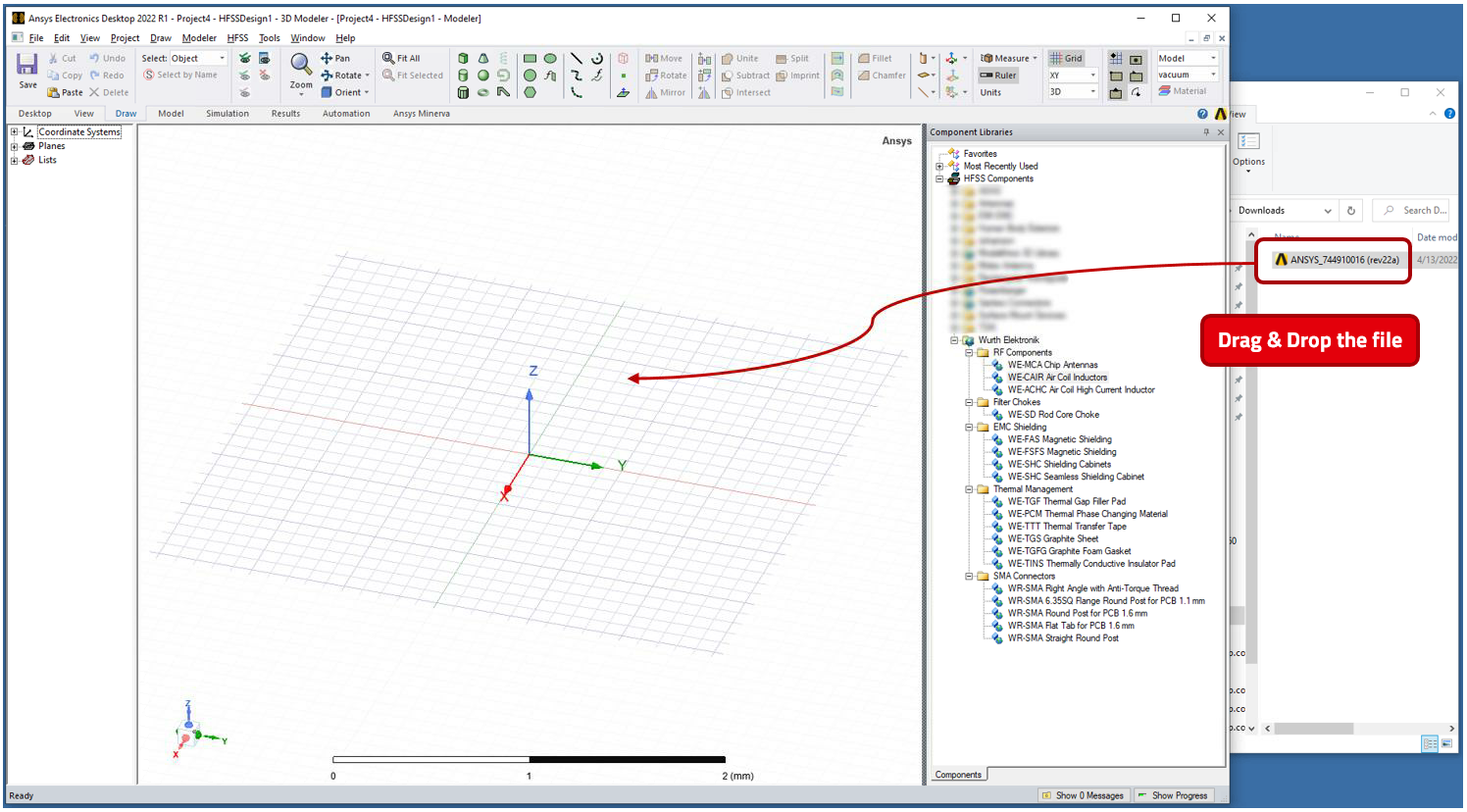Image resolution: width=1467 pixels, height=812 pixels.
Task: Select the Draw Sphere tool
Action: [483, 76]
